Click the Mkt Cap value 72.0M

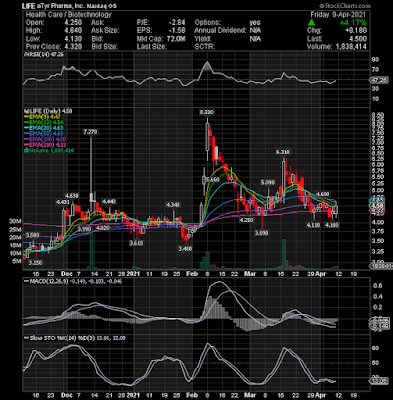(x=175, y=39)
